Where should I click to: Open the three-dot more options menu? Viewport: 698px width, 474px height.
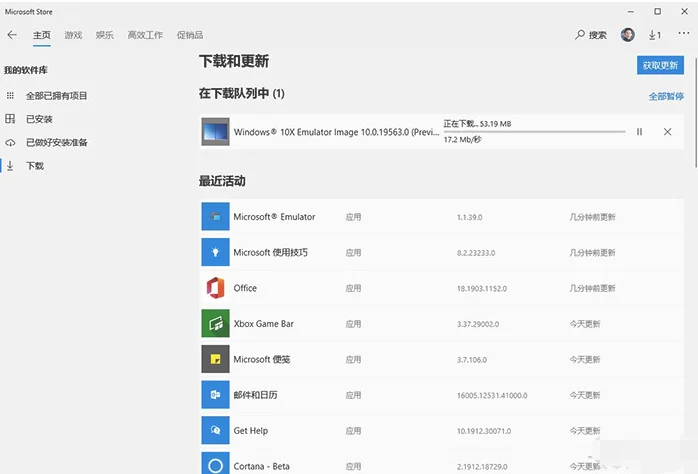[x=684, y=33]
